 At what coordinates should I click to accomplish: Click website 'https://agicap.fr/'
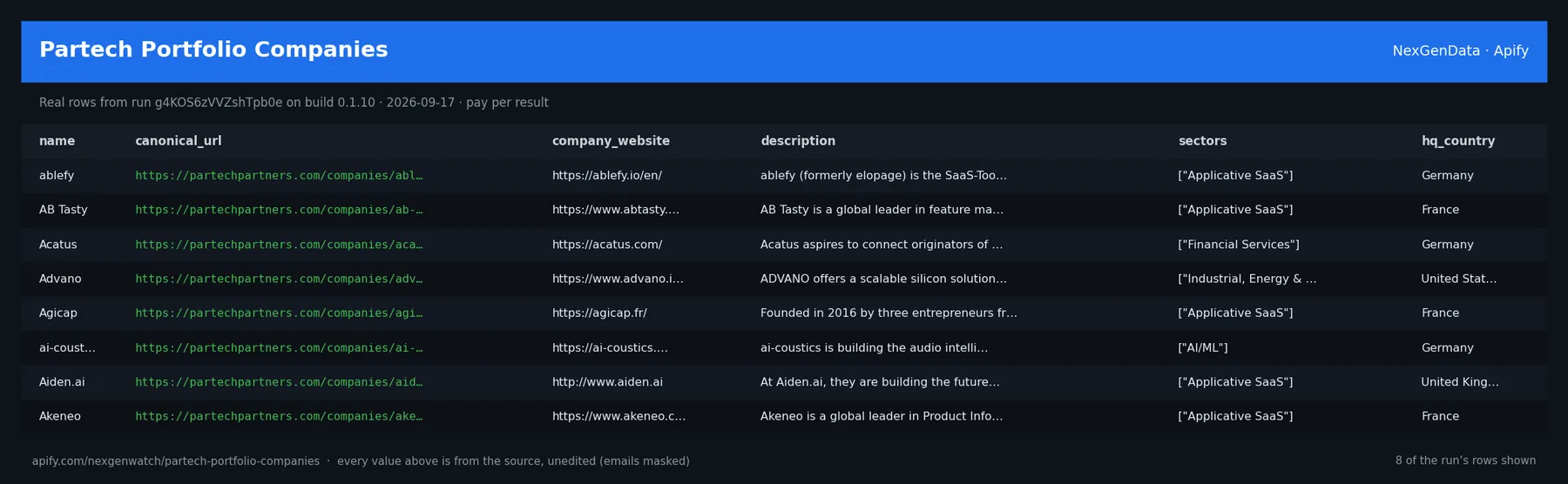tap(599, 313)
